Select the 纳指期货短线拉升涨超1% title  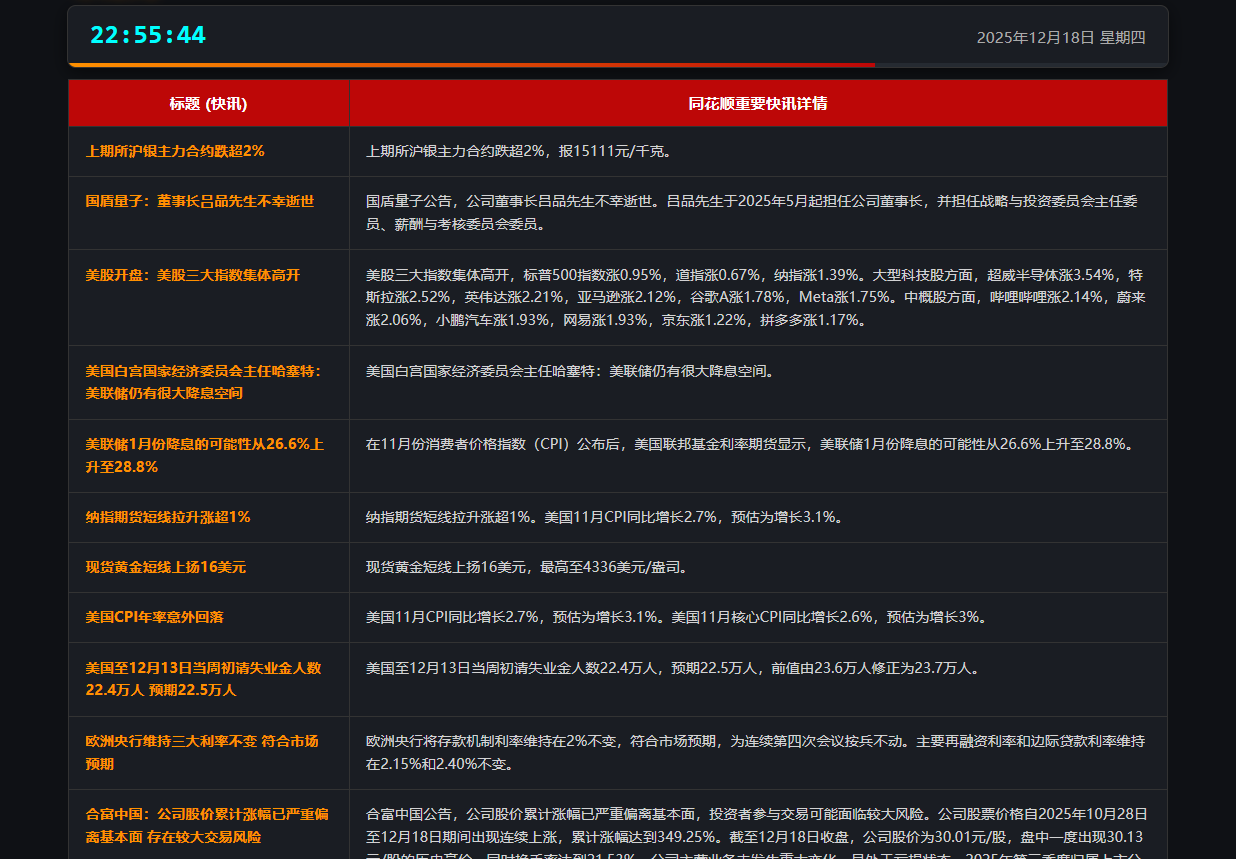click(168, 517)
